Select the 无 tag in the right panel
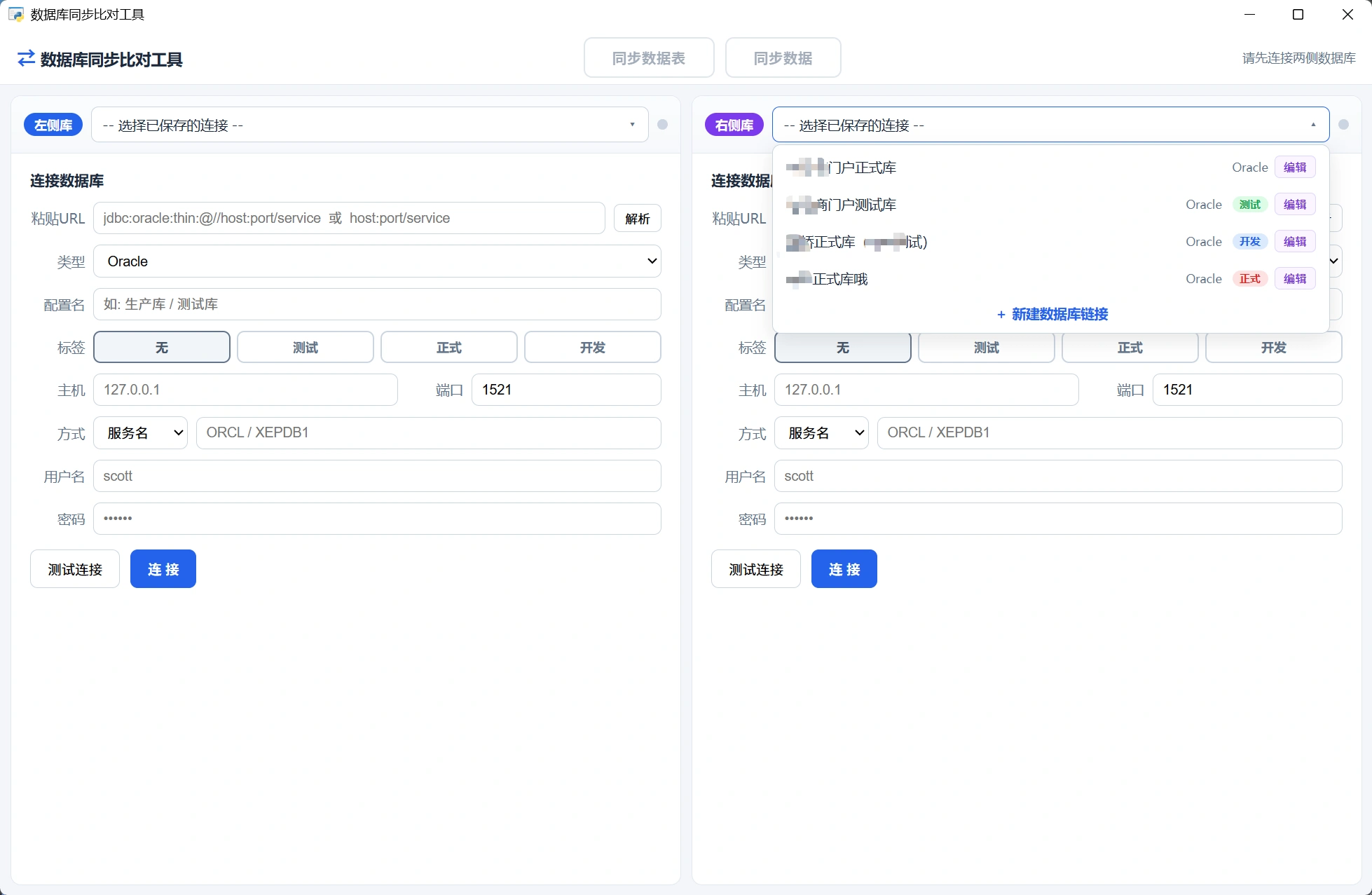The width and height of the screenshot is (1372, 895). point(843,348)
